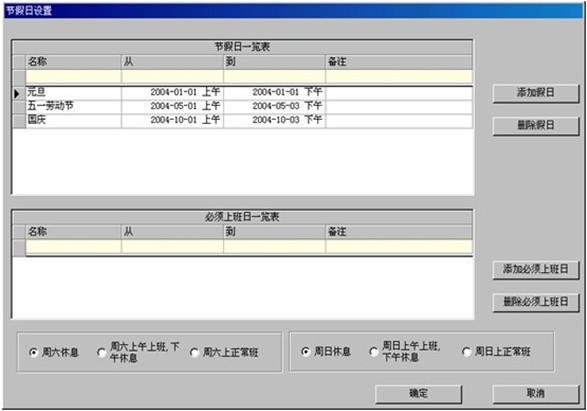Confirm with the 确定 button

tap(418, 394)
